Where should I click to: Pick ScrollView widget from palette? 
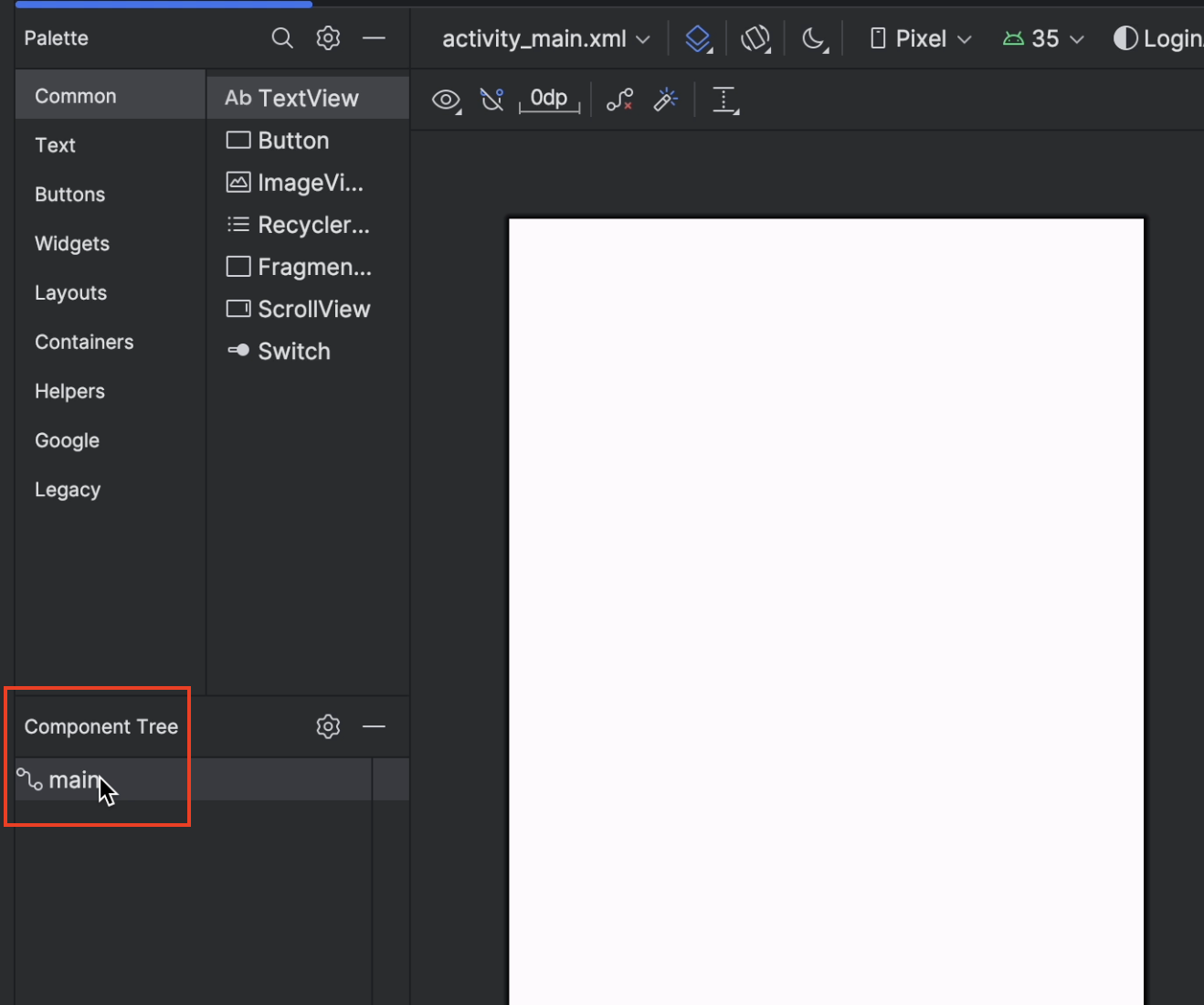pos(308,309)
